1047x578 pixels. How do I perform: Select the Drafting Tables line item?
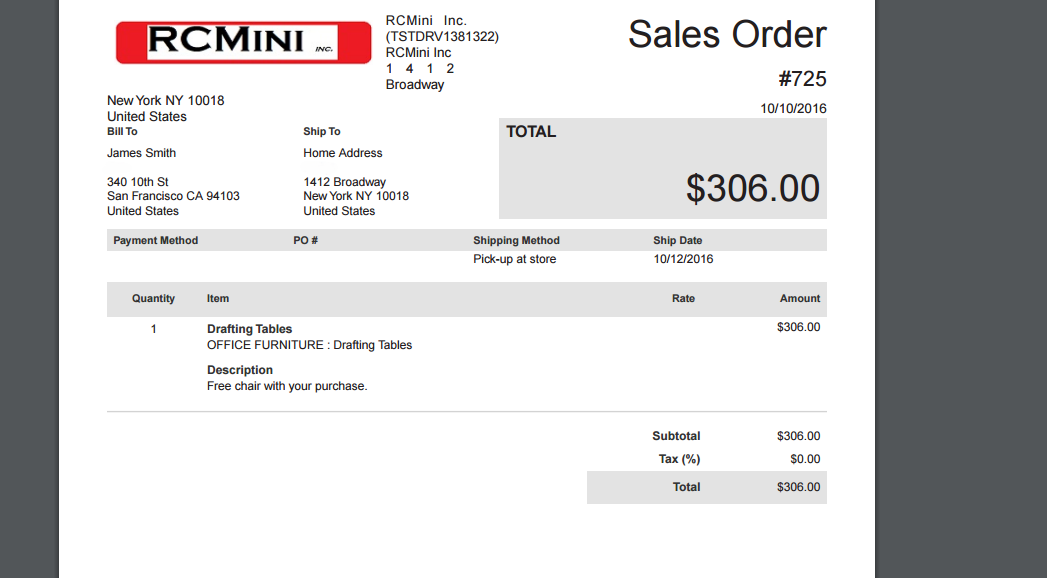click(x=248, y=328)
